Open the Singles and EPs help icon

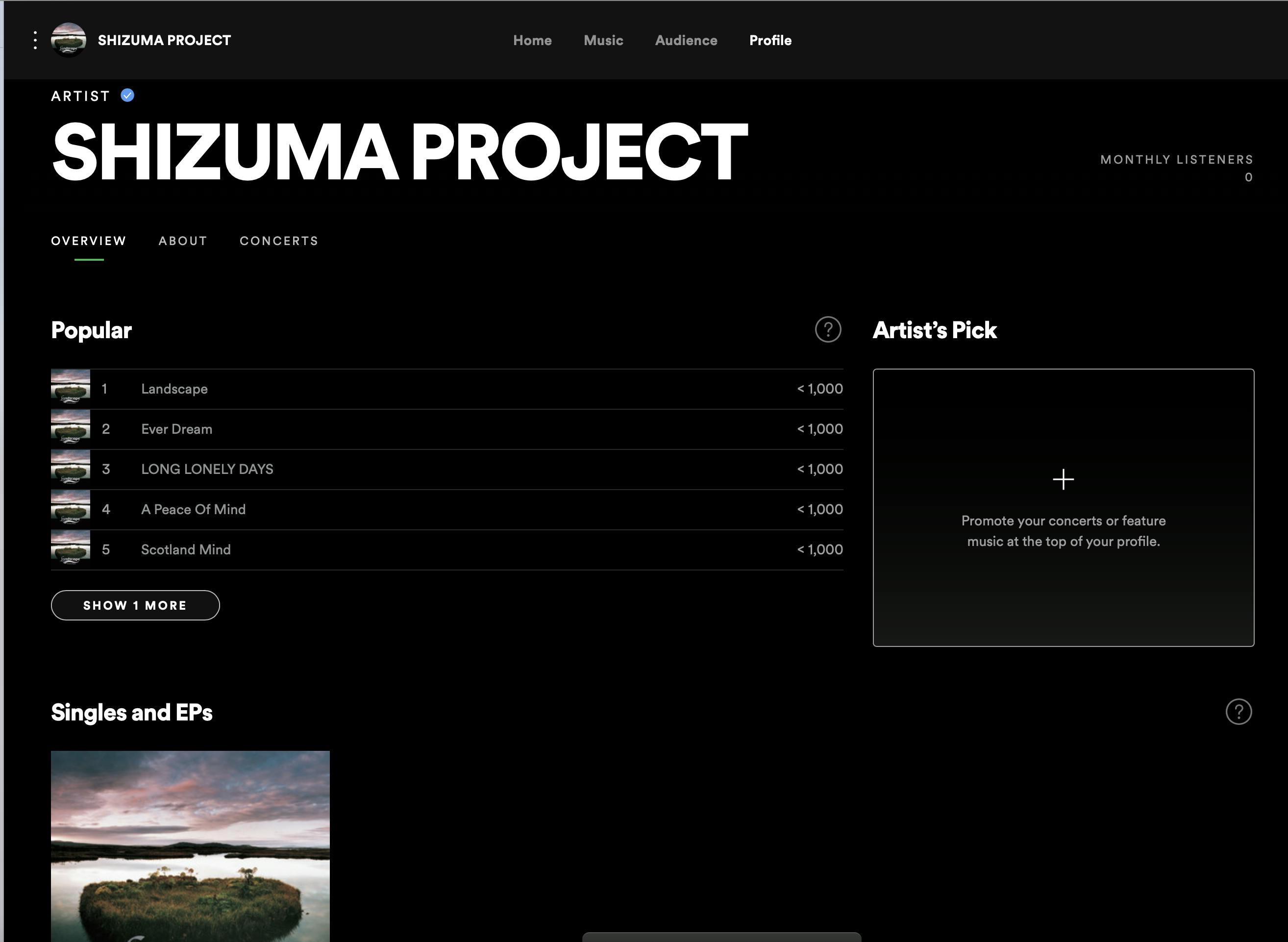tap(1238, 712)
